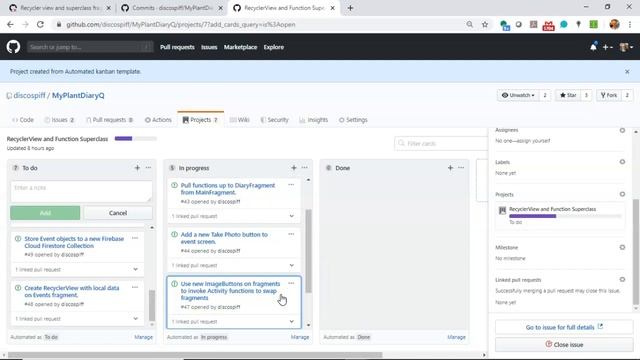This screenshot has height=360, width=640.
Task: Reload the browser page
Action: click(40, 24)
